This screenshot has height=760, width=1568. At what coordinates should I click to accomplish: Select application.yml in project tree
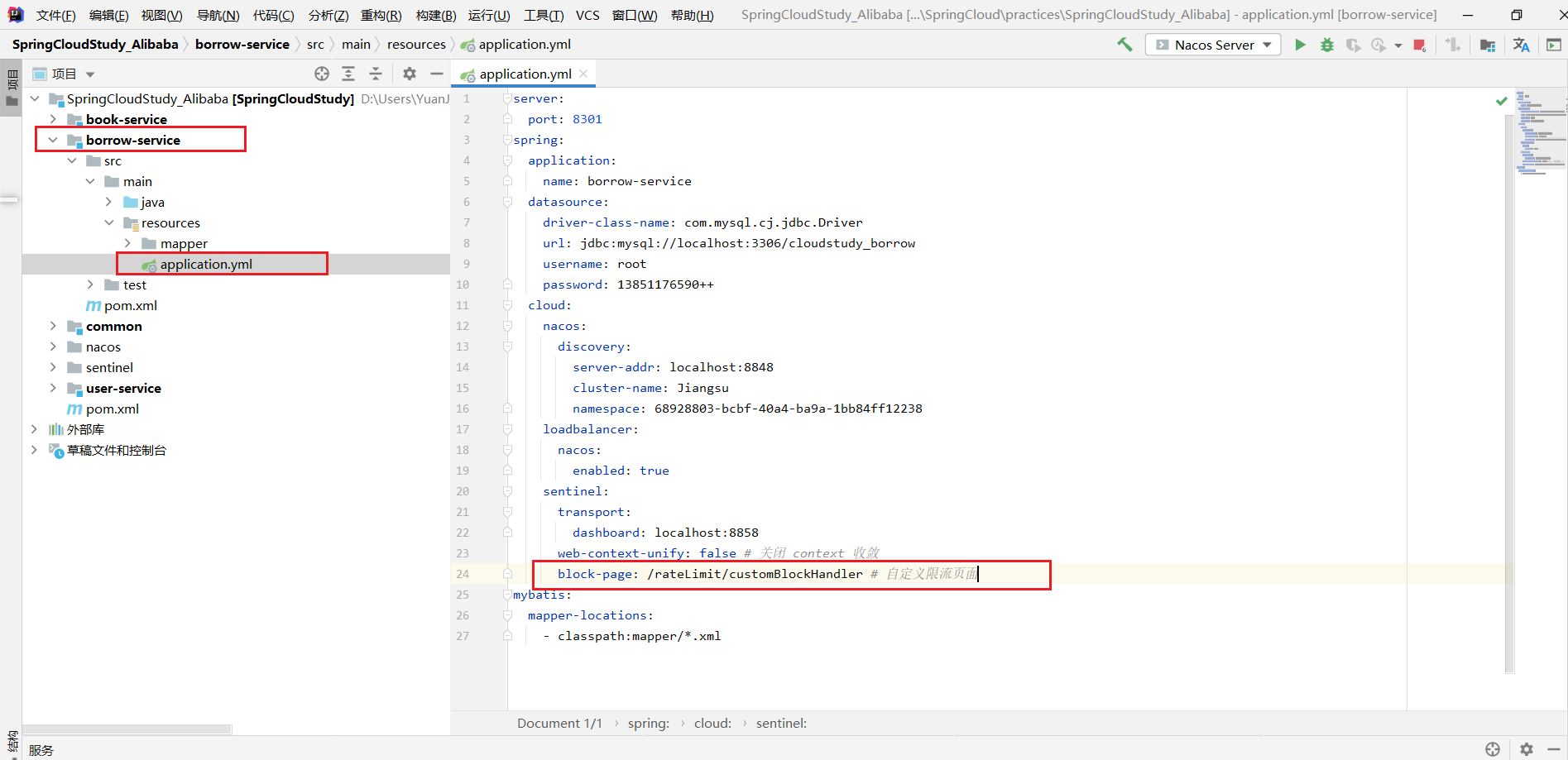205,264
